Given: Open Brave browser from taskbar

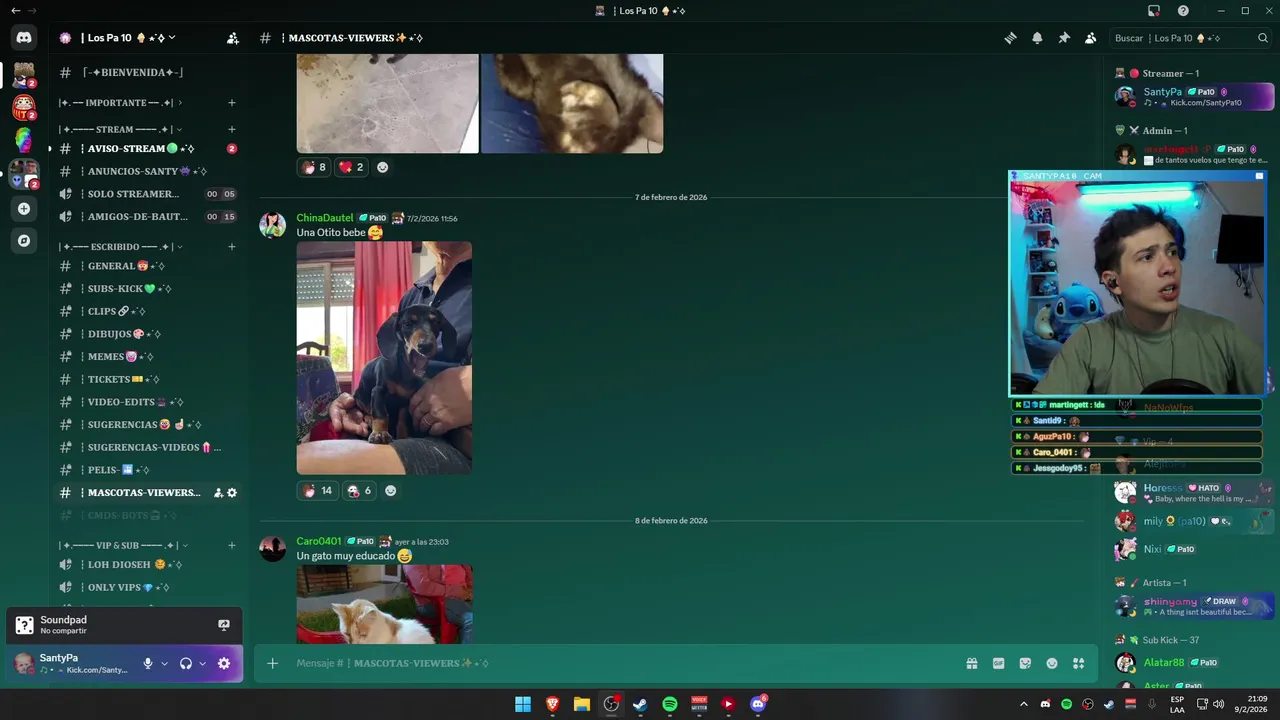Looking at the screenshot, I should click(553, 704).
